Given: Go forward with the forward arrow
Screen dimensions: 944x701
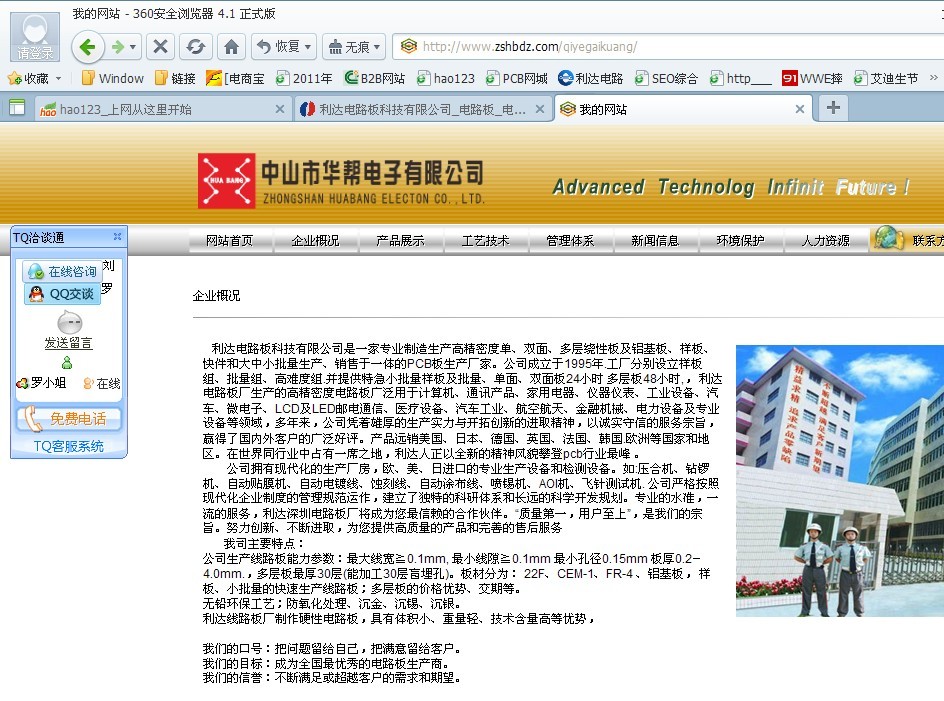Looking at the screenshot, I should (x=118, y=46).
